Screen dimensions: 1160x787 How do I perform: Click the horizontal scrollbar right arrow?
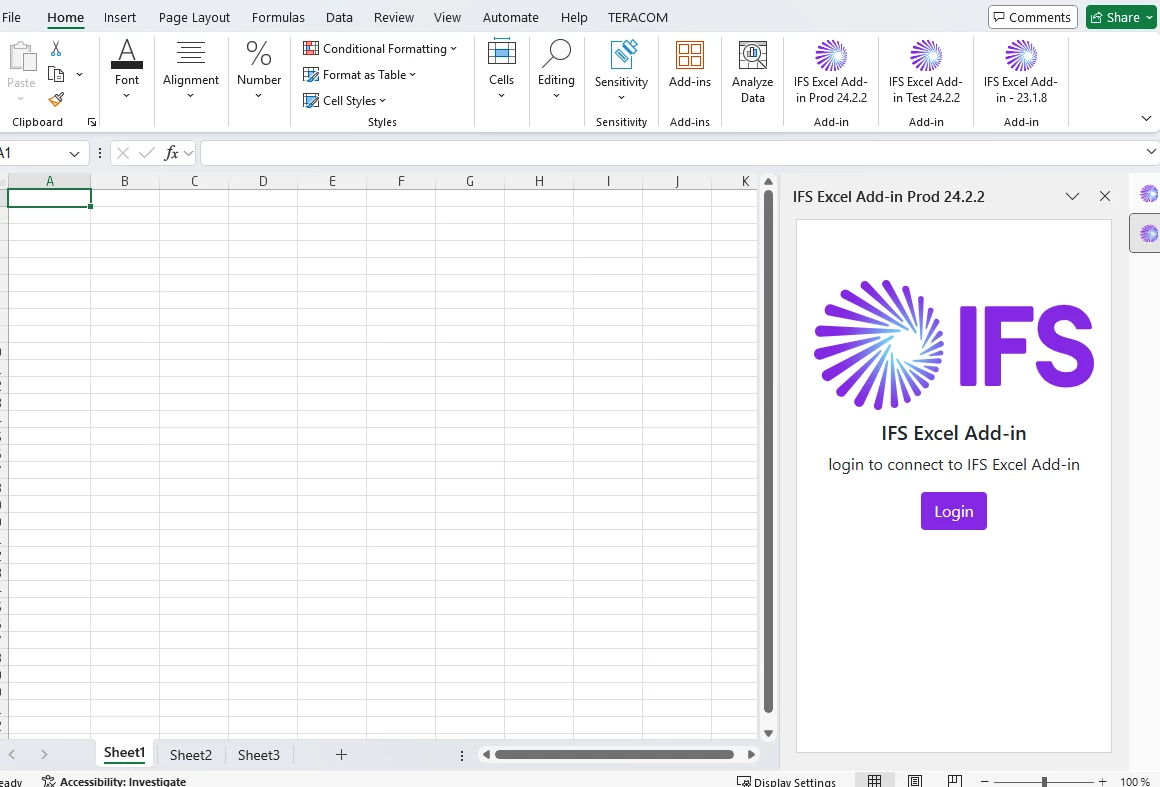751,754
